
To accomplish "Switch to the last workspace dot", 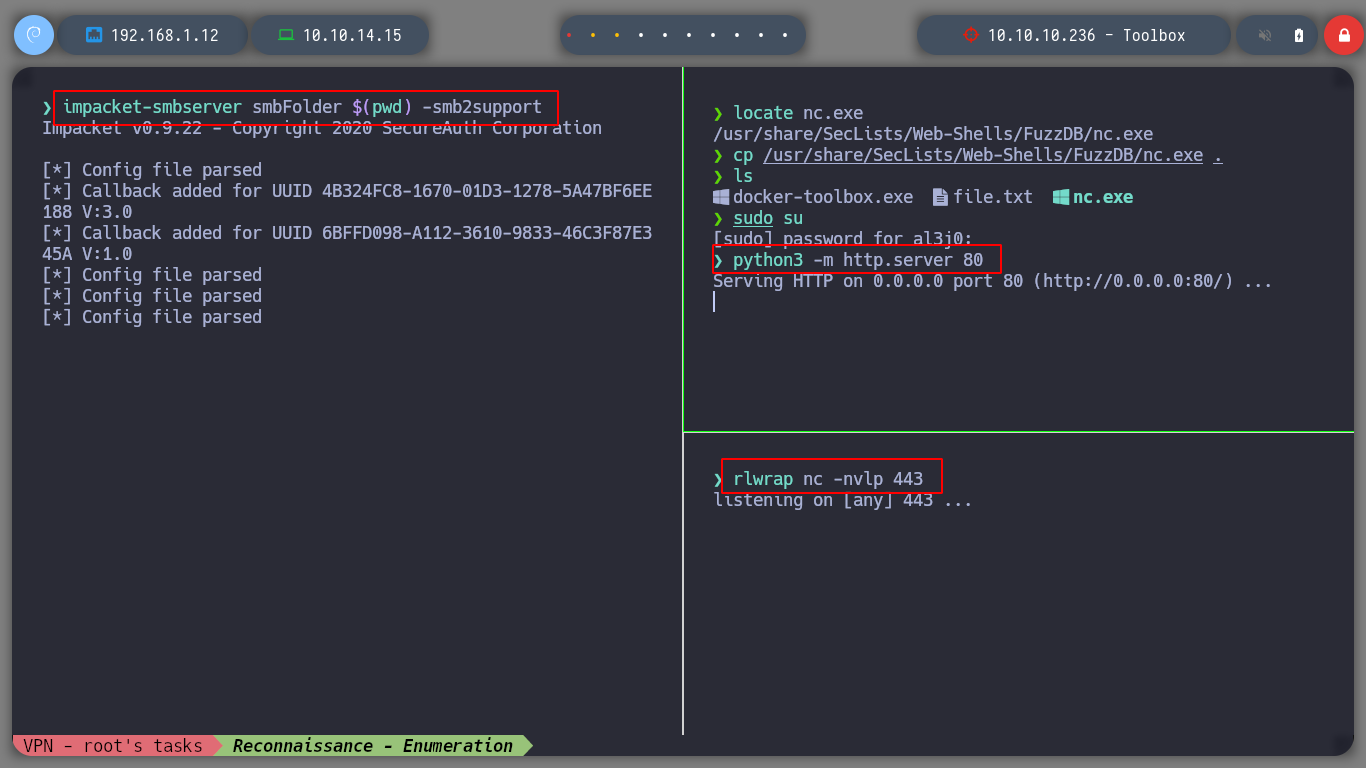I will point(785,35).
